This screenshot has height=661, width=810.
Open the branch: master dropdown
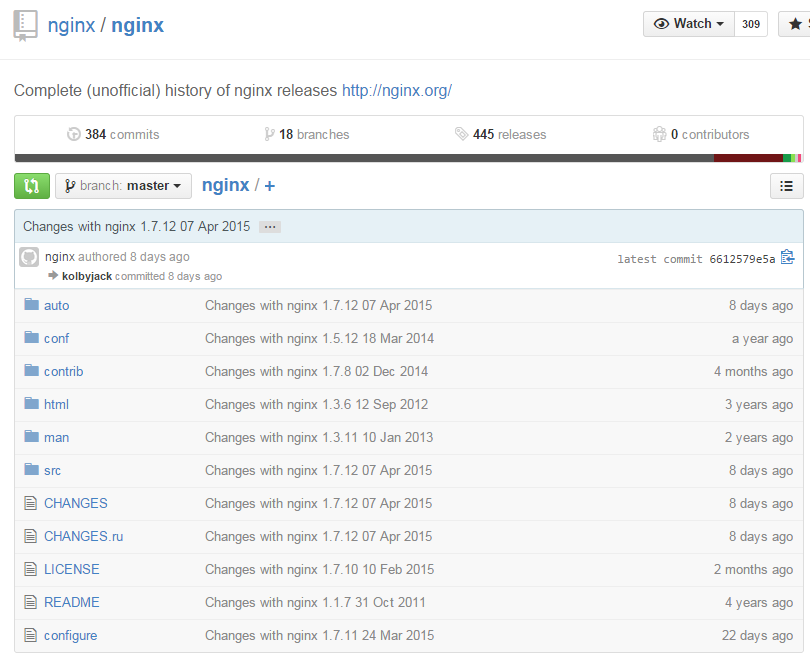(123, 186)
